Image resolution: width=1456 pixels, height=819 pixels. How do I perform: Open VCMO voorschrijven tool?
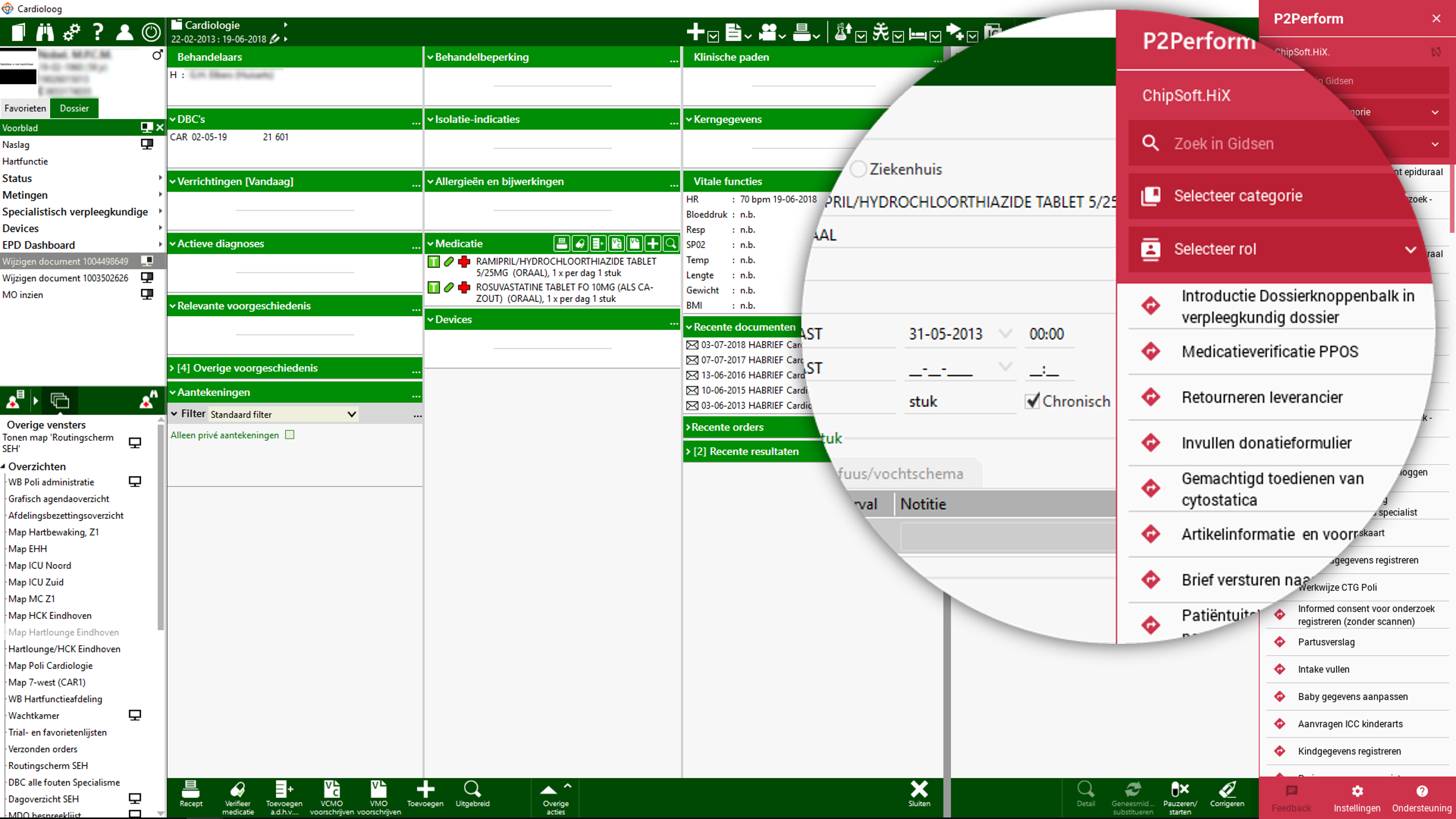coord(332,789)
